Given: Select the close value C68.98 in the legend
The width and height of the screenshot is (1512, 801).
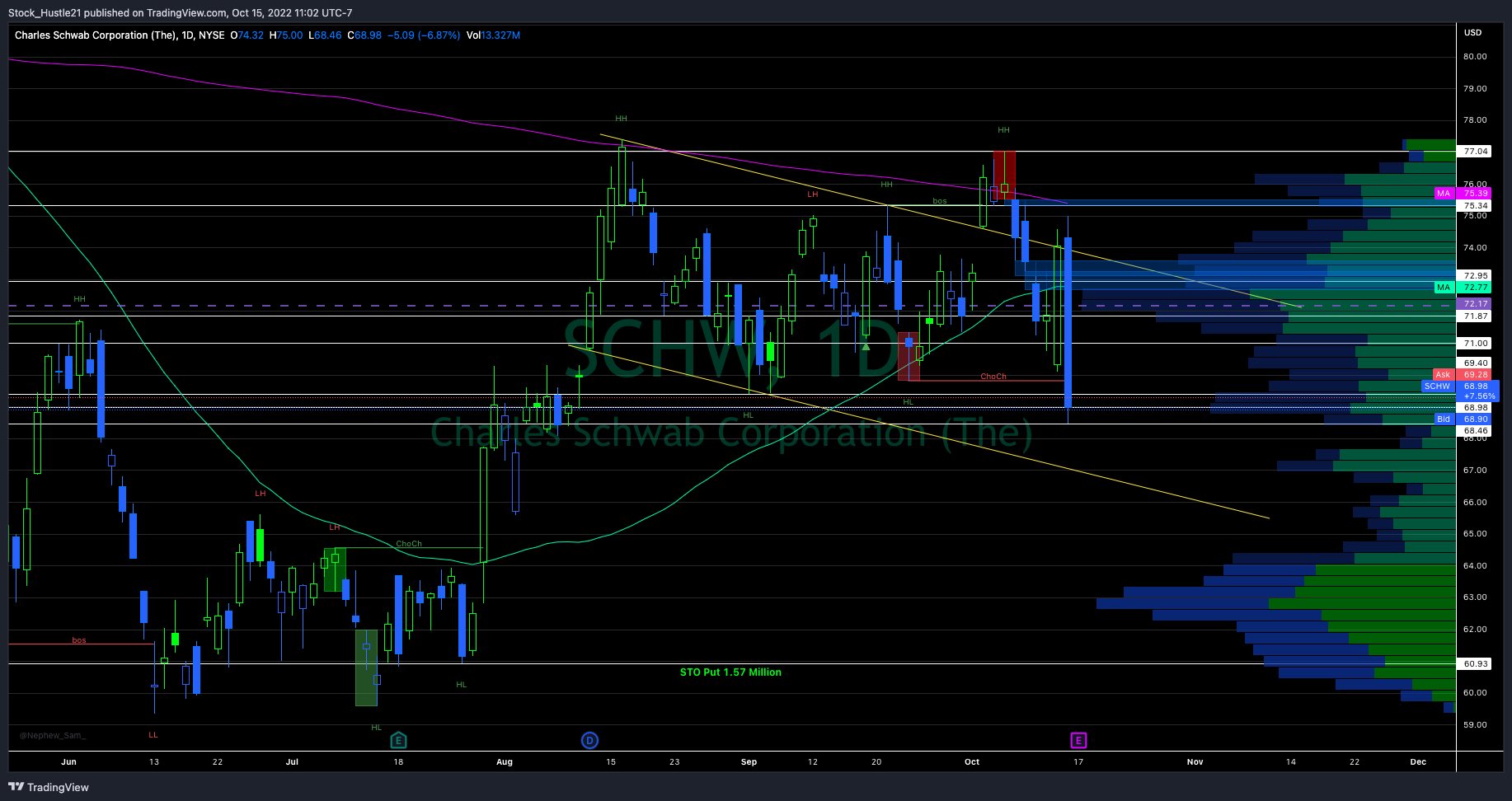Looking at the screenshot, I should (364, 35).
